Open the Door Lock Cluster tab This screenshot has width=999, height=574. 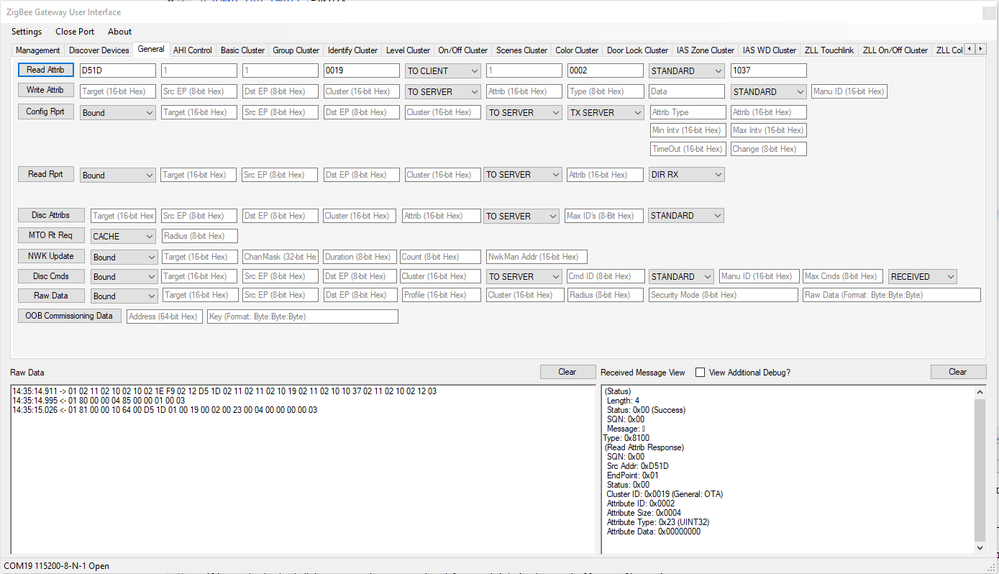point(637,50)
